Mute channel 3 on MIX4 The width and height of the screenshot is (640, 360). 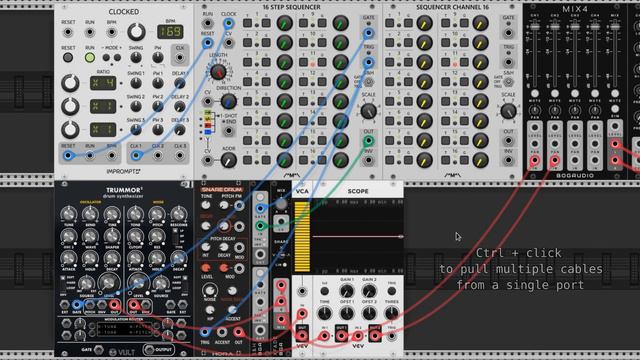(x=575, y=94)
